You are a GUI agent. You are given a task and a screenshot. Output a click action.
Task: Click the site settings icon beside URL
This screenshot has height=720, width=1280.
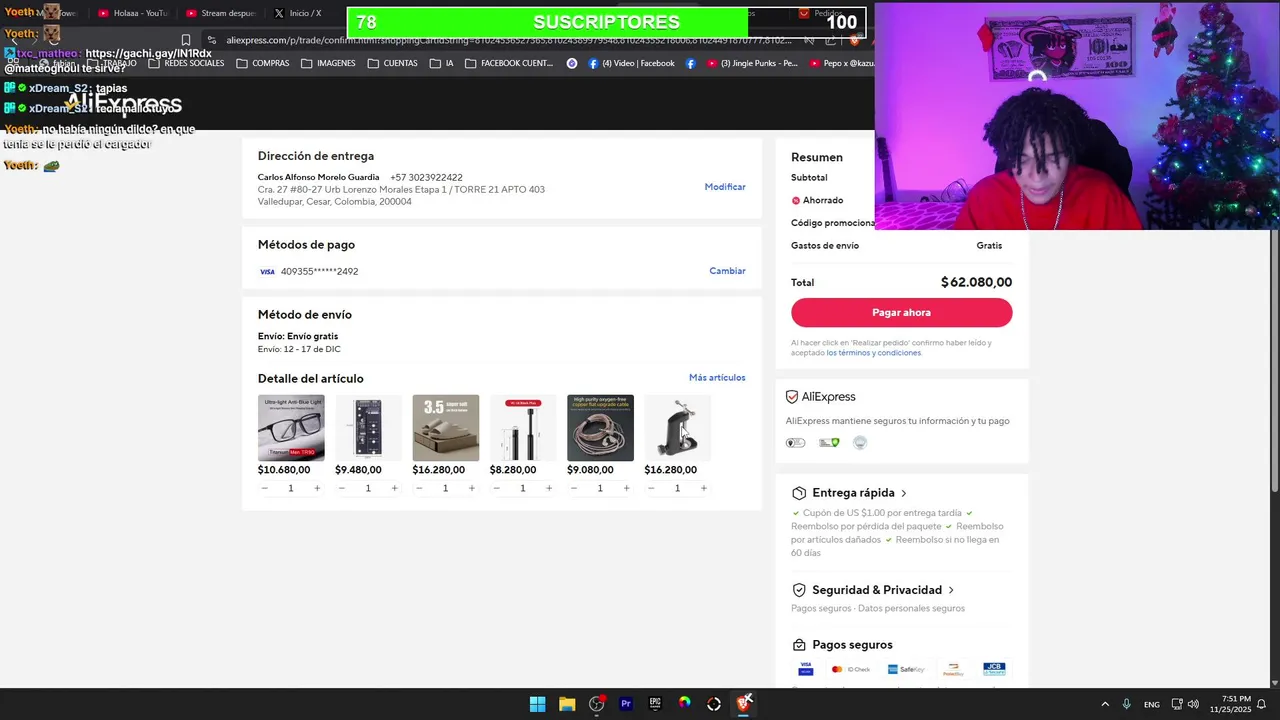[212, 40]
